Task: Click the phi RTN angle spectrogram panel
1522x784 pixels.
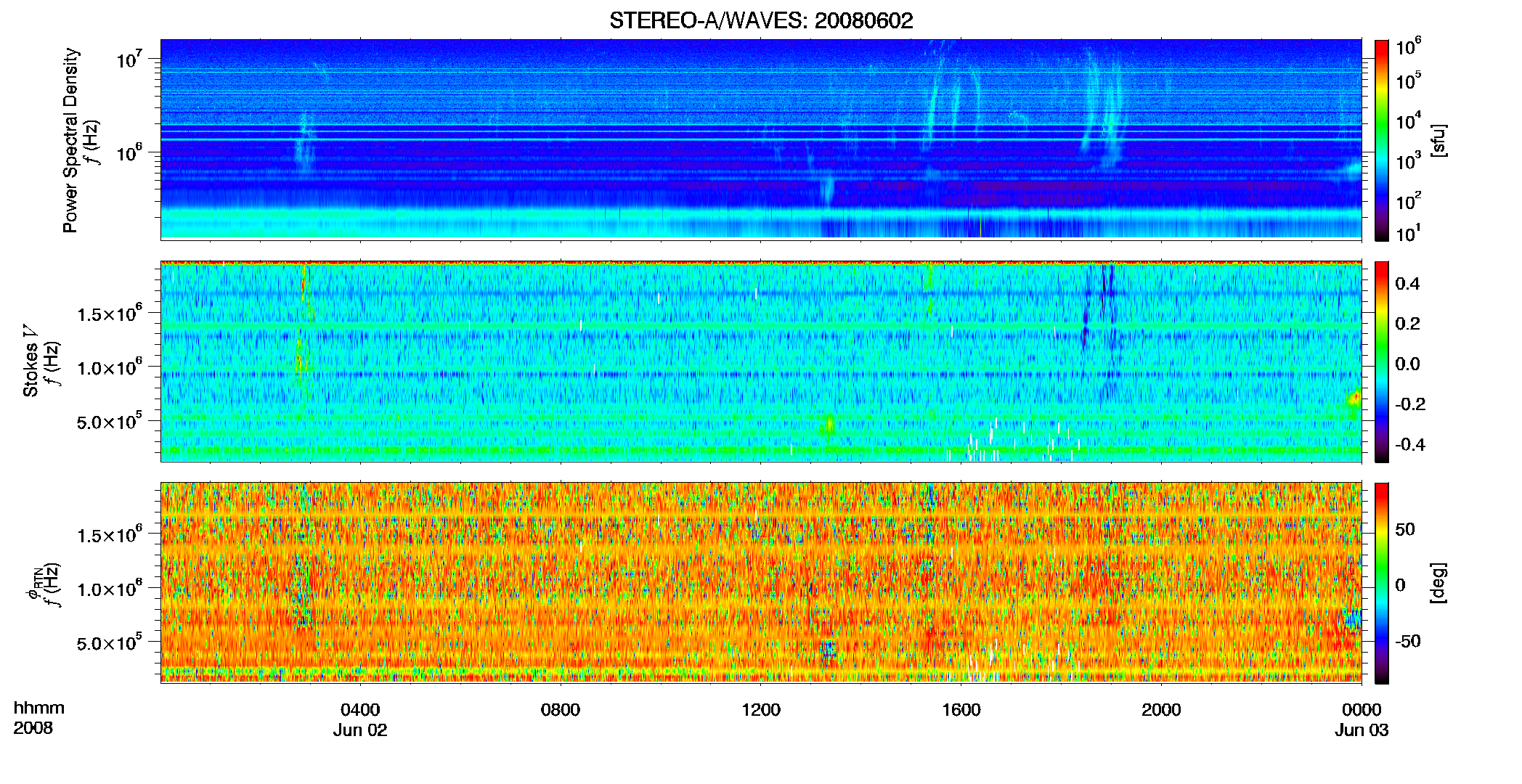Action: (x=761, y=582)
